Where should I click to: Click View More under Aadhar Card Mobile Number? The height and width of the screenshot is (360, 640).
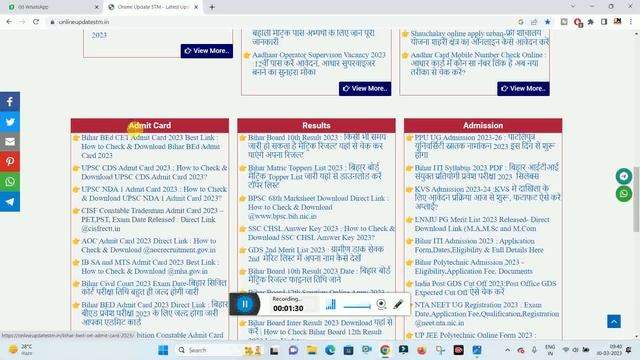(523, 89)
